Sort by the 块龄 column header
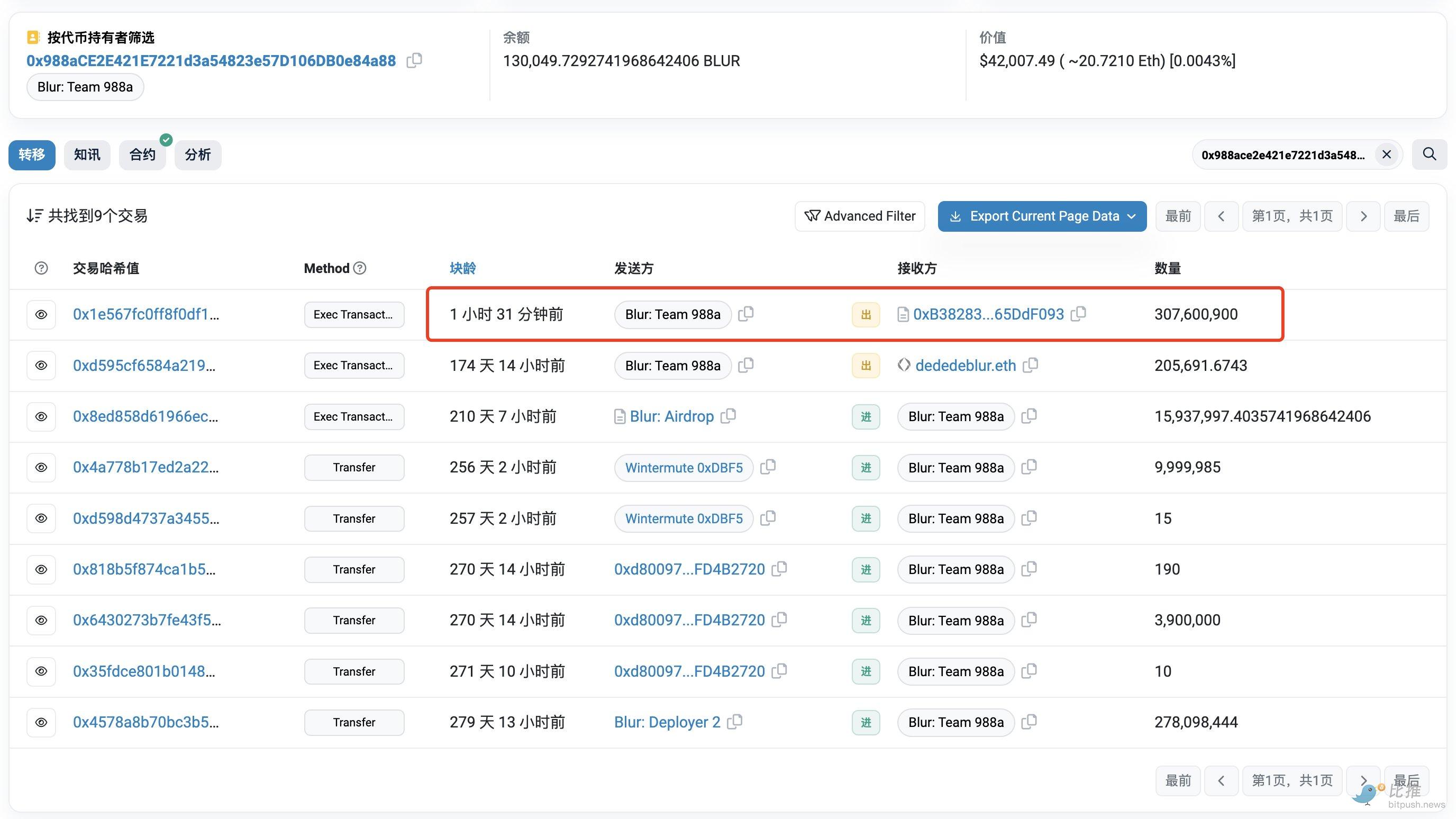Screen dimensions: 1456x819 [462, 268]
